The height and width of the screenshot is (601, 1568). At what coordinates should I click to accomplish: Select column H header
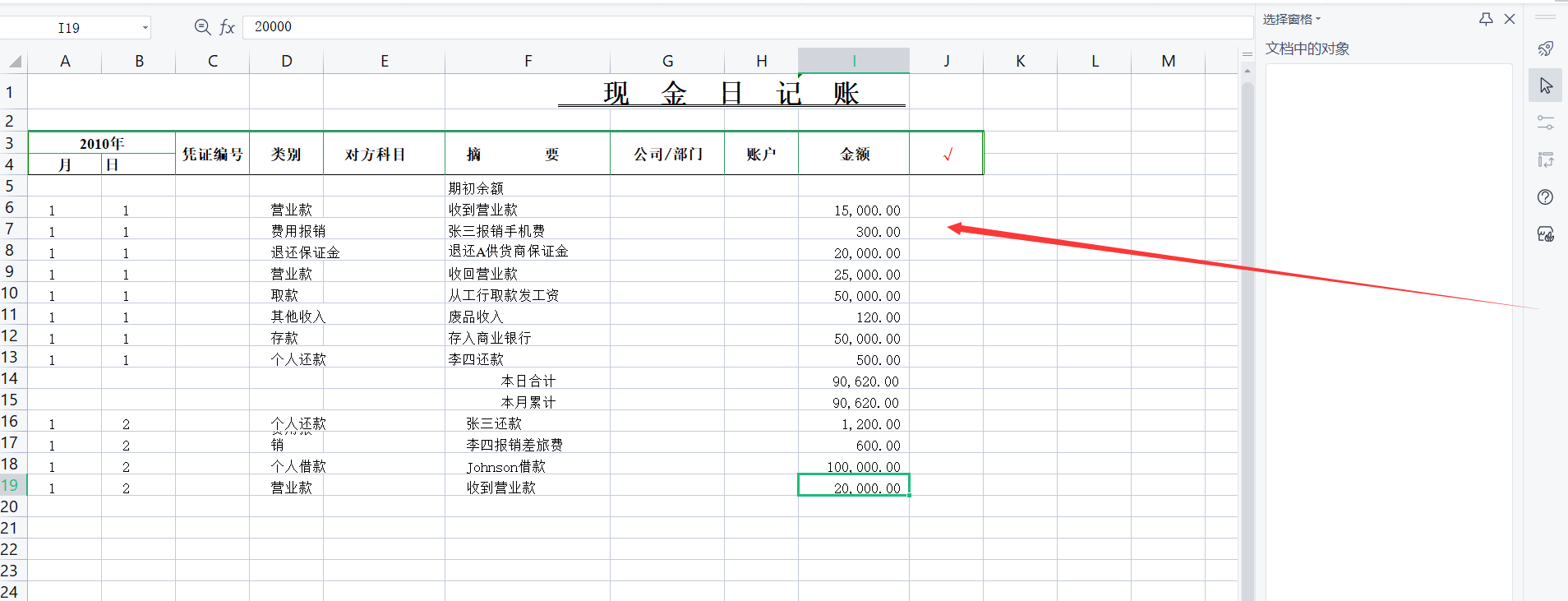tap(762, 62)
